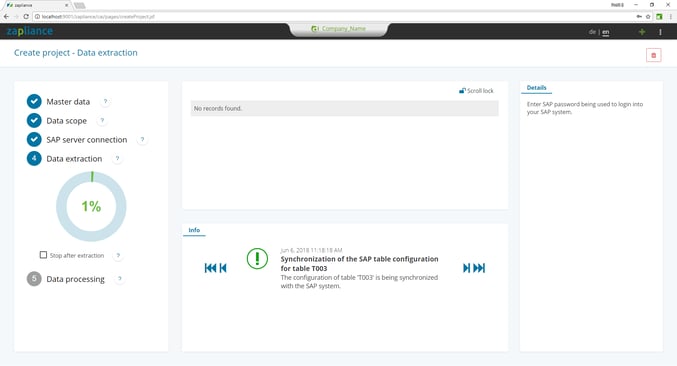Click the 1% extraction progress ring
This screenshot has width=677, height=366.
coord(91,206)
